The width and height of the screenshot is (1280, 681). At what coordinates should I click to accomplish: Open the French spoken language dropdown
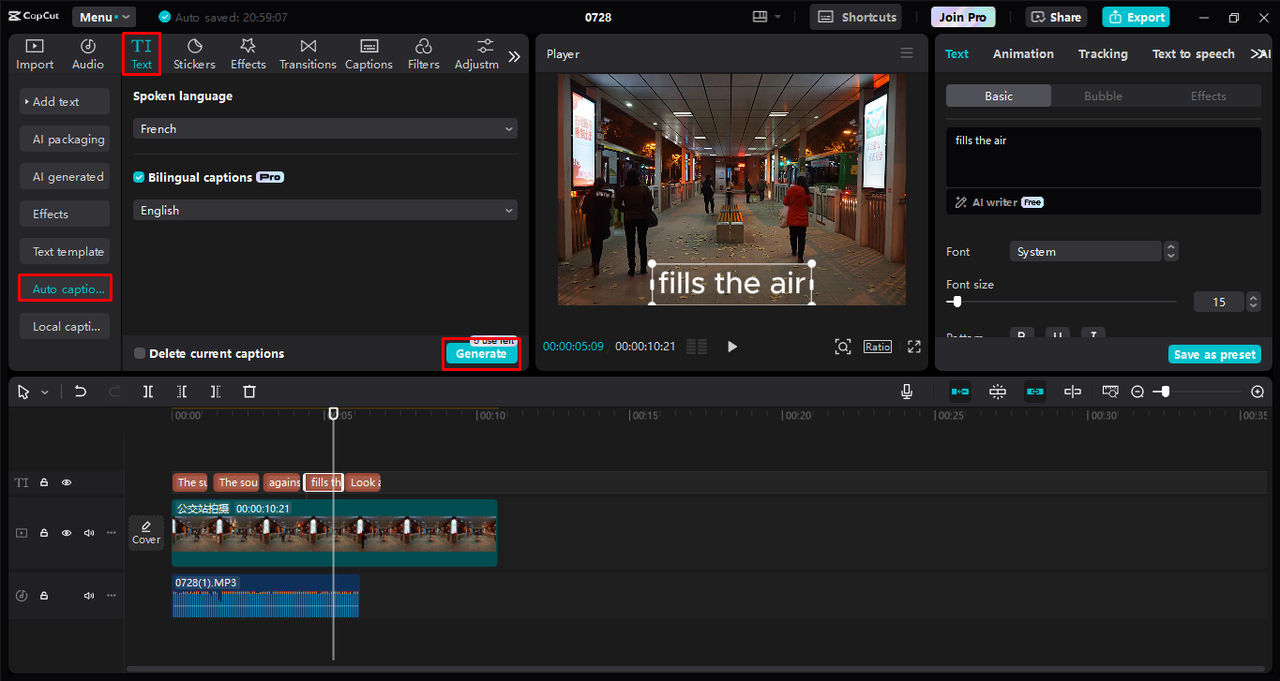pyautogui.click(x=325, y=129)
